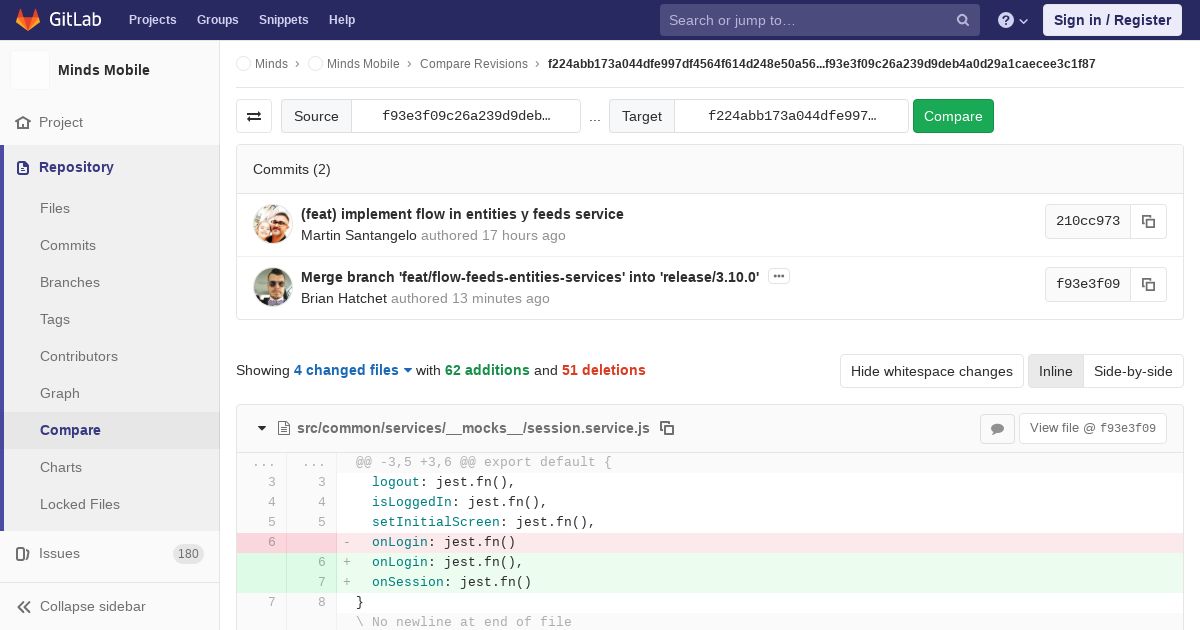This screenshot has width=1200, height=630.
Task: Expand the merge commit description ellipsis
Action: coord(779,276)
